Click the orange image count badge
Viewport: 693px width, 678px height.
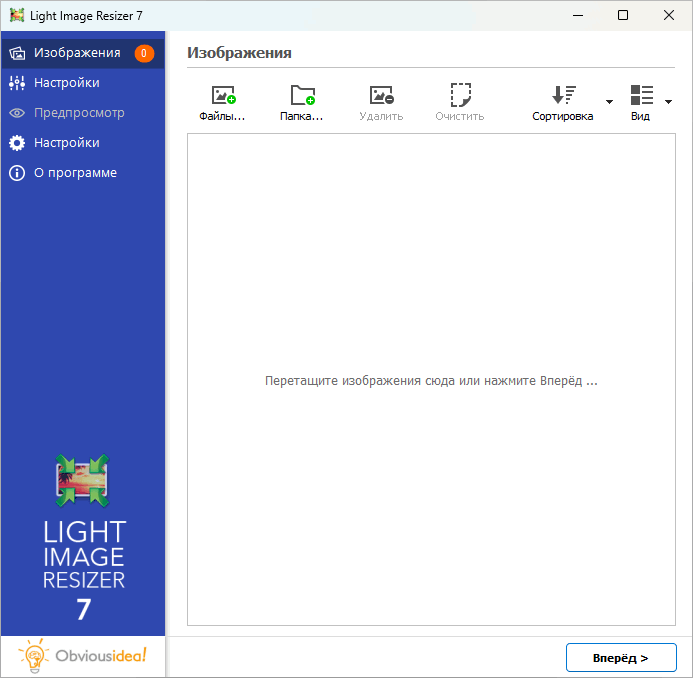coord(144,53)
